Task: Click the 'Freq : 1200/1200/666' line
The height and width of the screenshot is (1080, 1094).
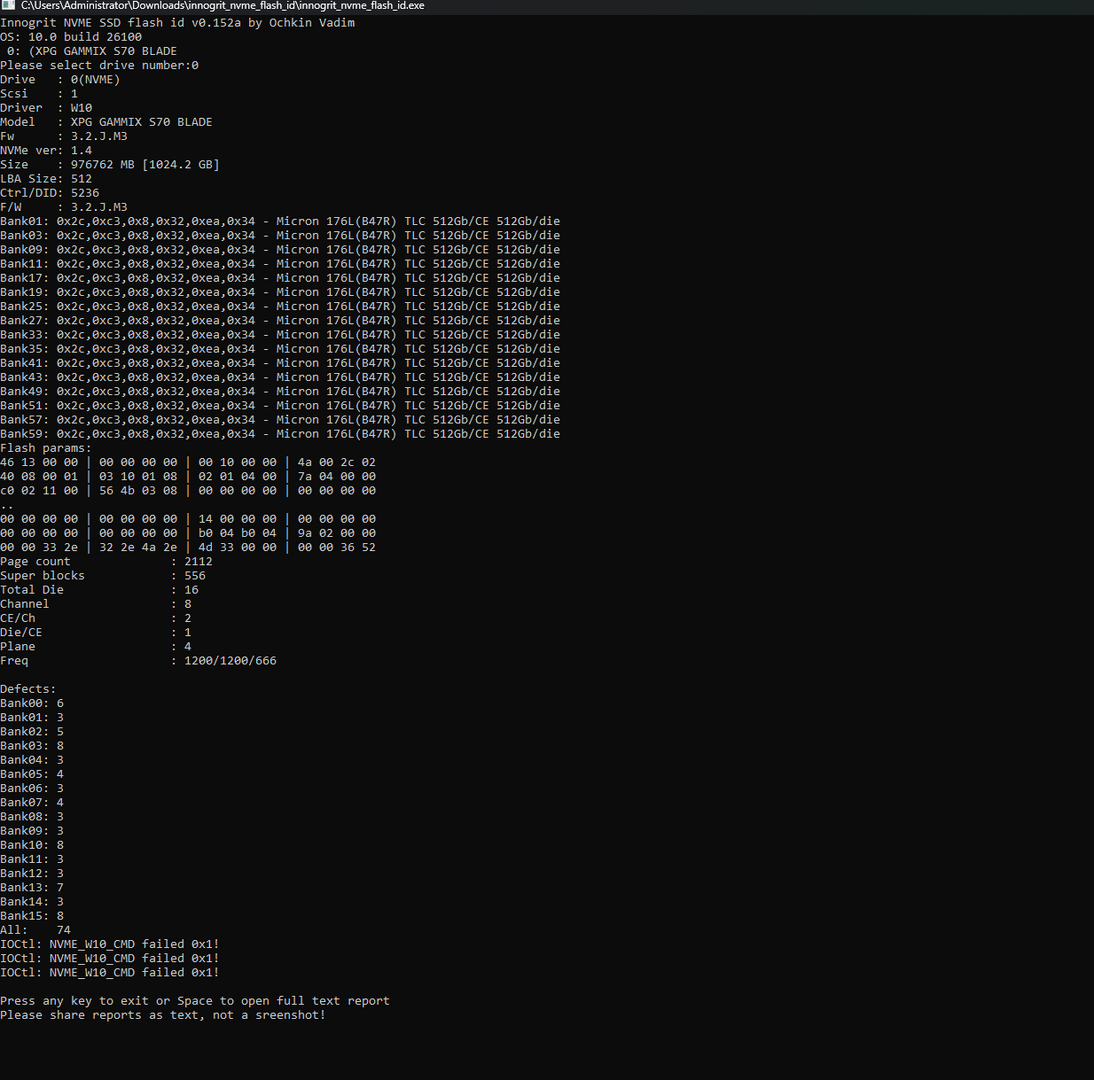Action: pyautogui.click(x=138, y=661)
